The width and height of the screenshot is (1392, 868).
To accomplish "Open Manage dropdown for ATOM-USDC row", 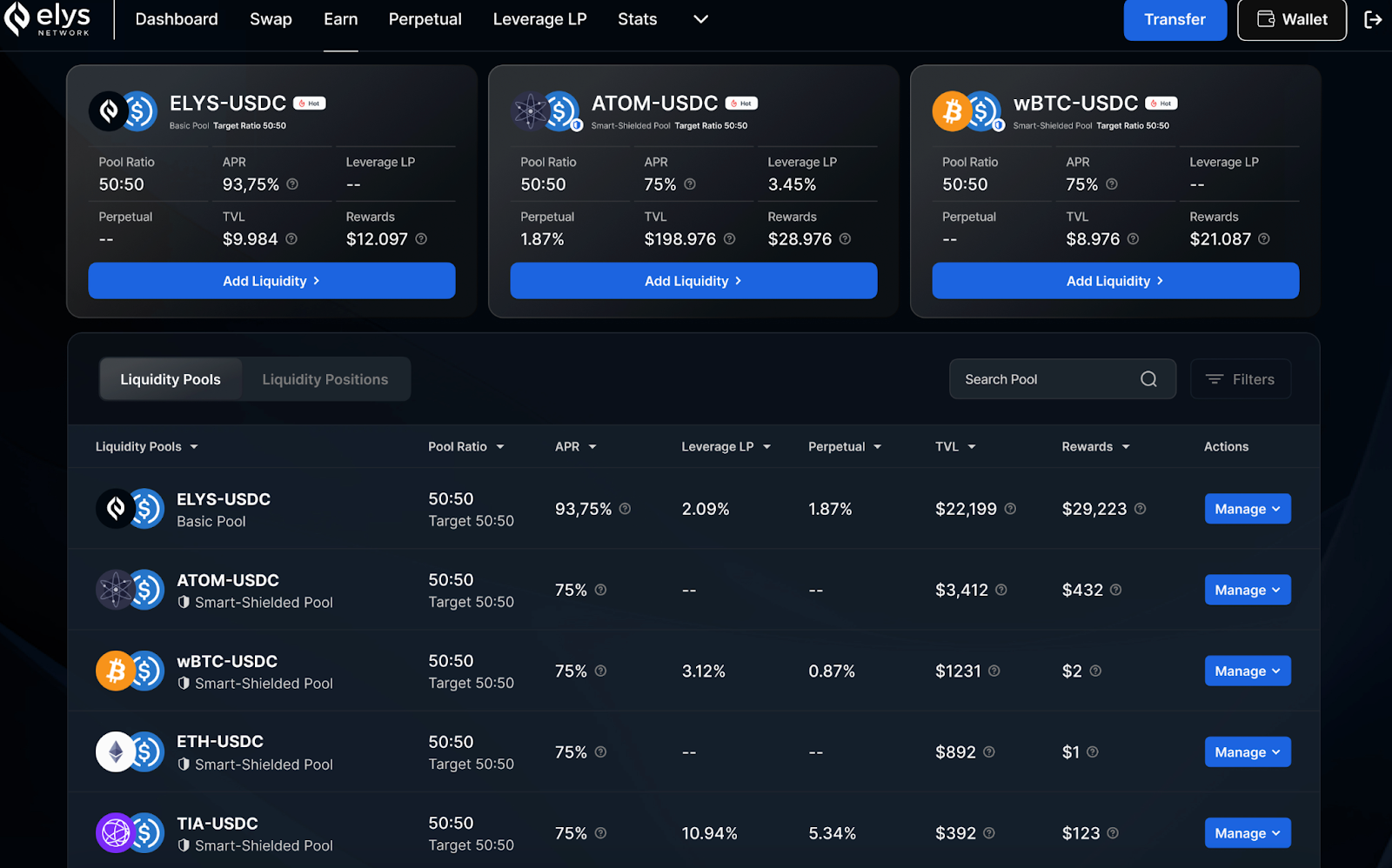I will [x=1248, y=590].
